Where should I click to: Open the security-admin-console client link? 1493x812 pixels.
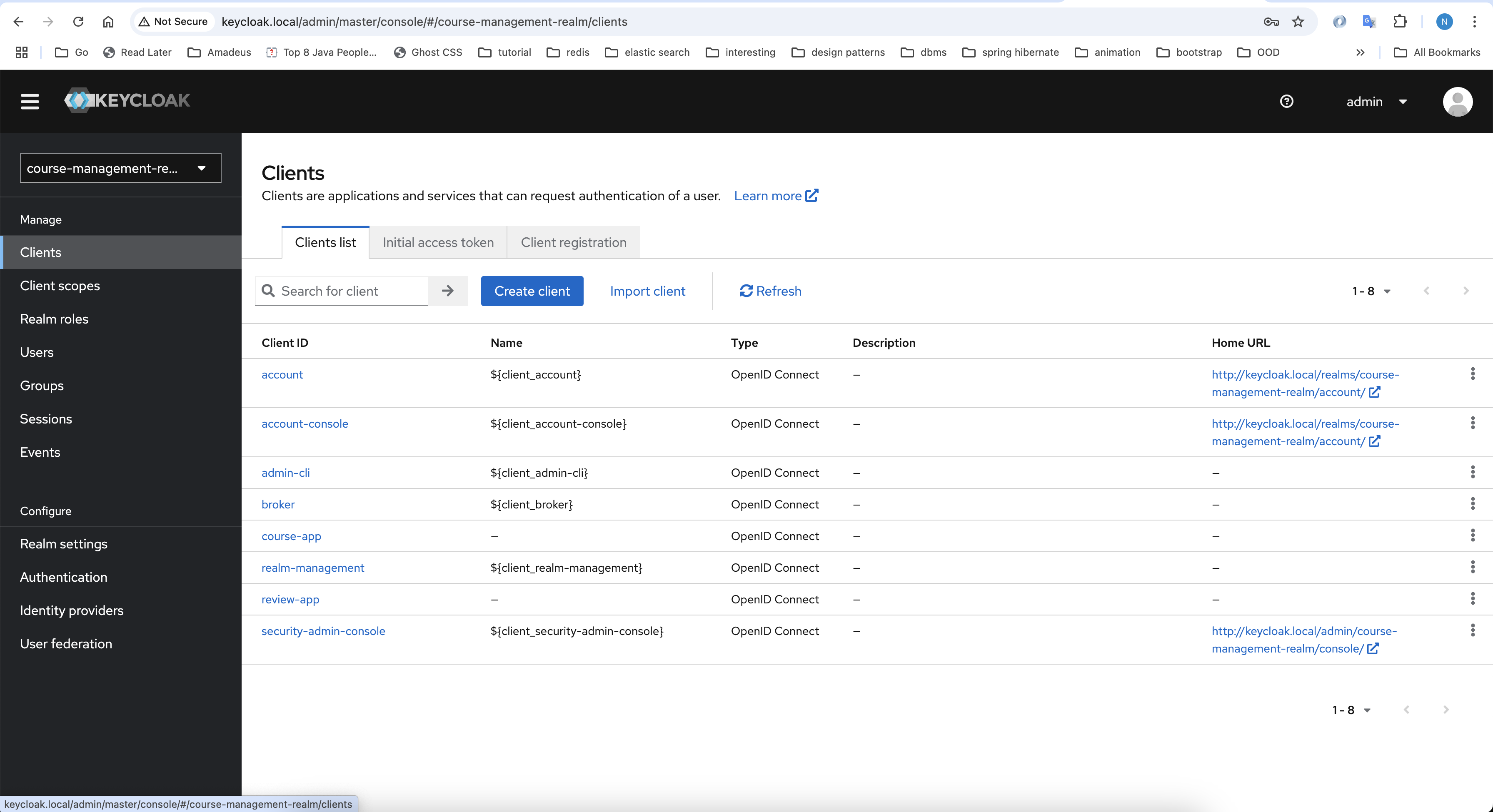coord(323,631)
